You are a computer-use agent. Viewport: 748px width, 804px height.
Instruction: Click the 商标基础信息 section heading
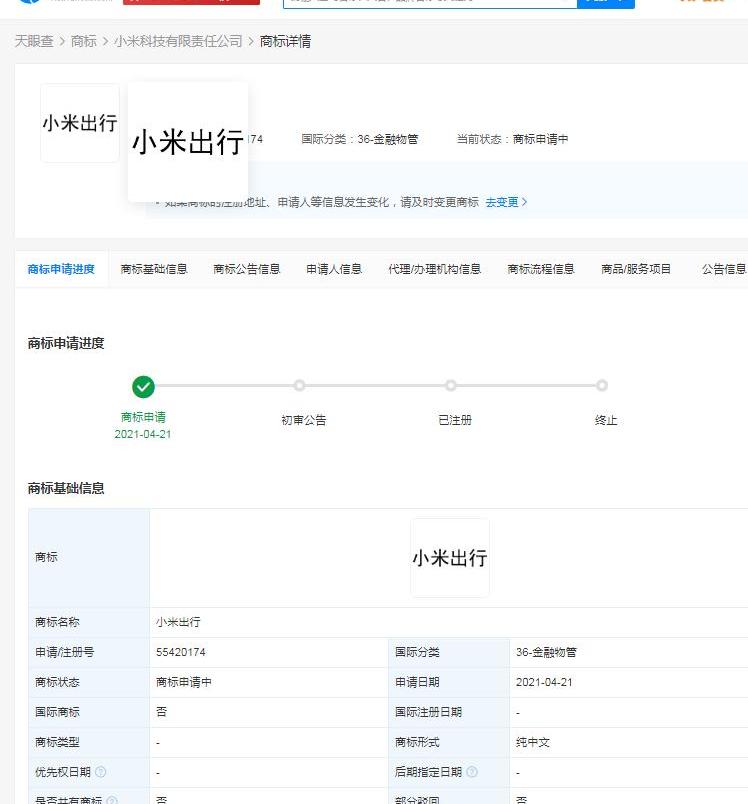(x=66, y=488)
